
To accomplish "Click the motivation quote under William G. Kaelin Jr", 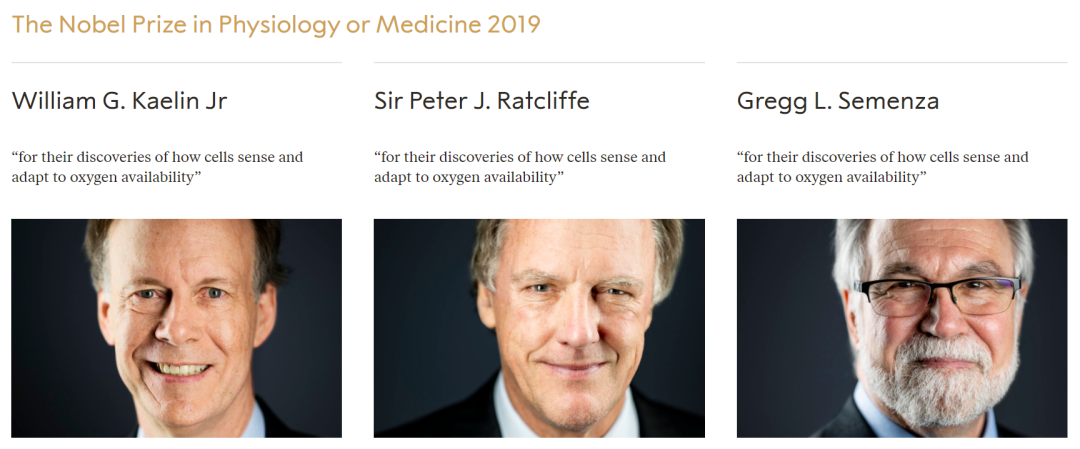I will click(157, 167).
